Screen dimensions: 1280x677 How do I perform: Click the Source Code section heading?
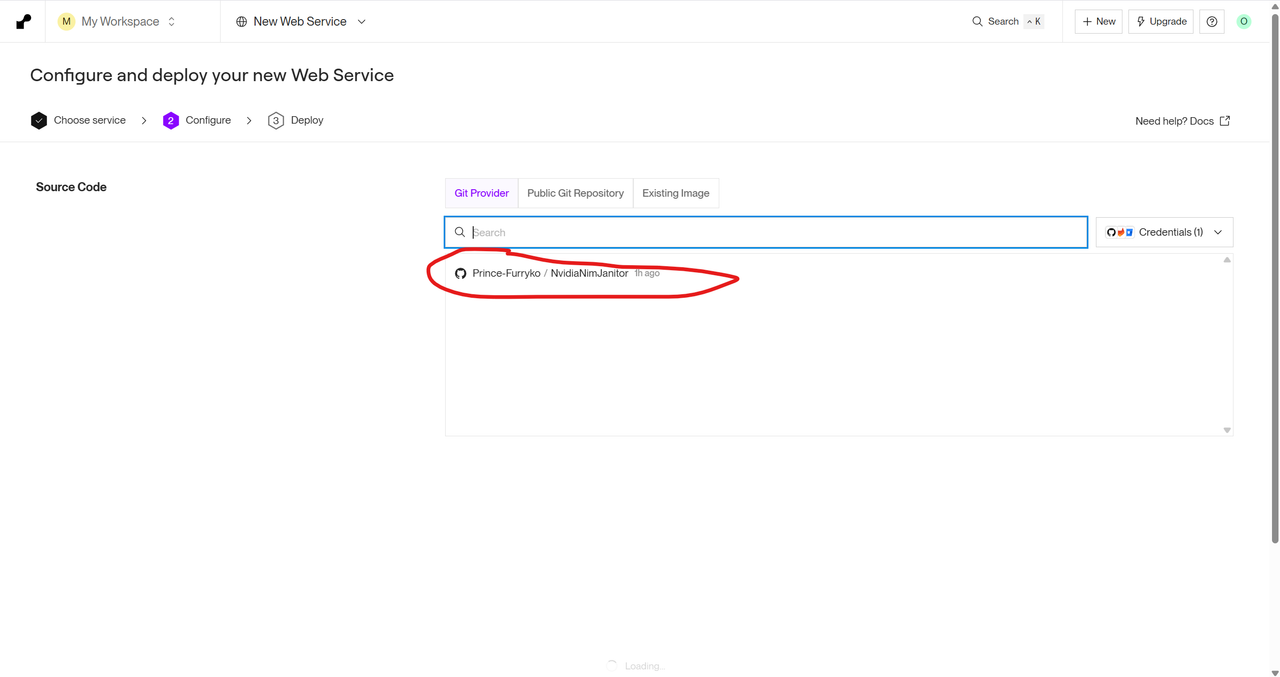click(71, 187)
